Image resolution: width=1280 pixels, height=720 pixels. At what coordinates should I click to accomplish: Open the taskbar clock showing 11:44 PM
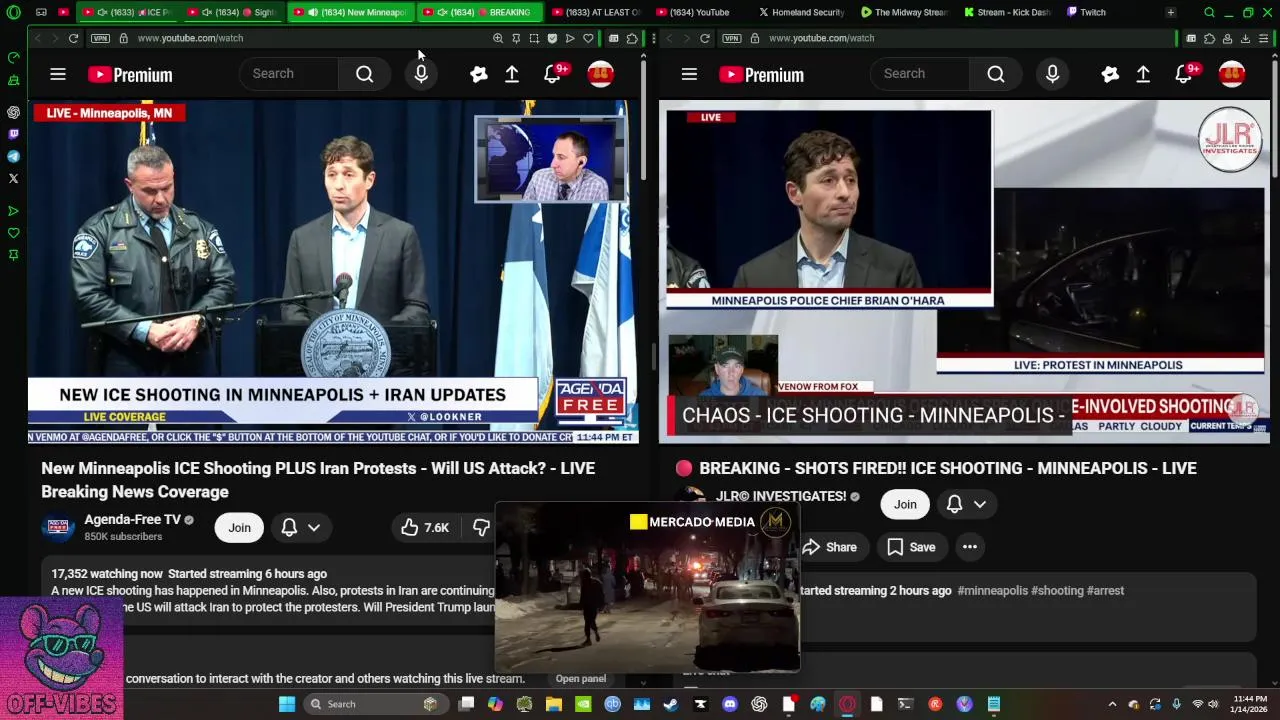1250,704
